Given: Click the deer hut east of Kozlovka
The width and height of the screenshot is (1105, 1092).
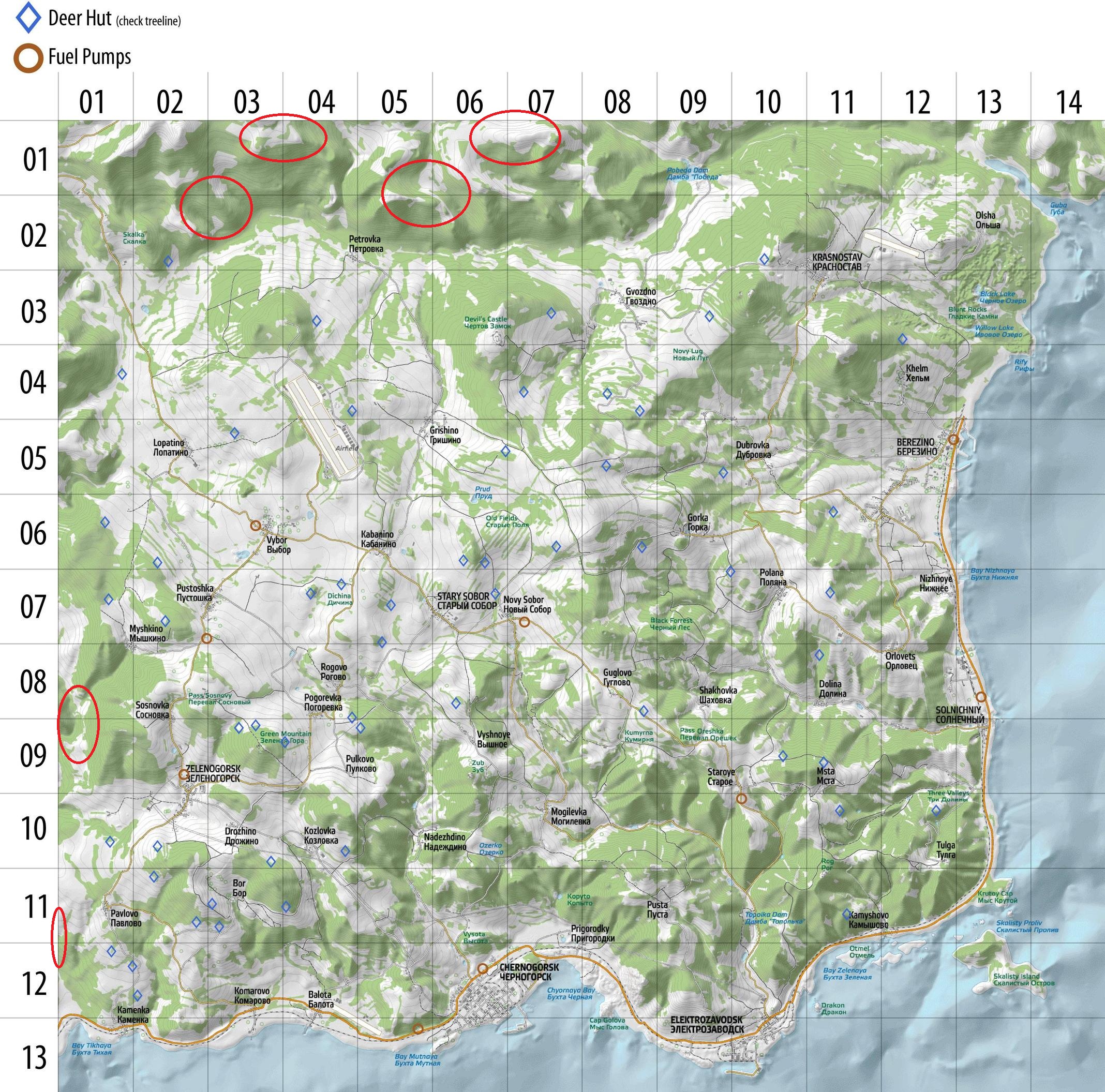Looking at the screenshot, I should (x=345, y=851).
